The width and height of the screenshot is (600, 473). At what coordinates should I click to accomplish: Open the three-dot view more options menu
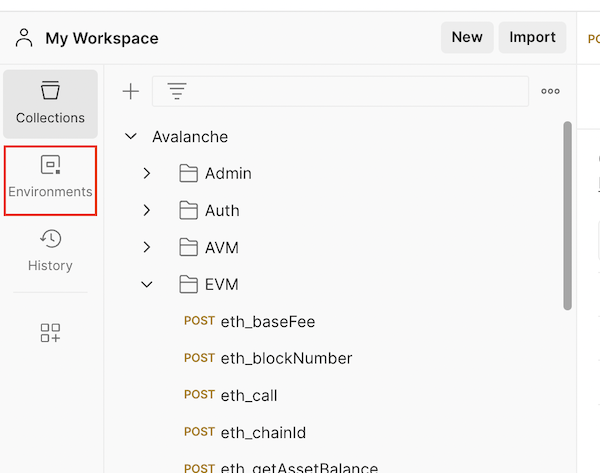pyautogui.click(x=550, y=92)
